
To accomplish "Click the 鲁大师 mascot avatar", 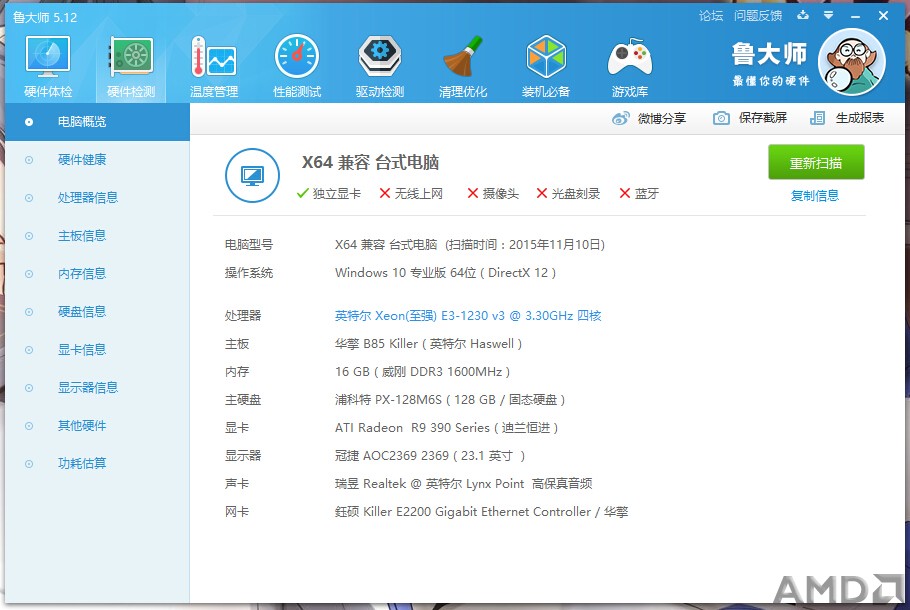I will pos(851,62).
